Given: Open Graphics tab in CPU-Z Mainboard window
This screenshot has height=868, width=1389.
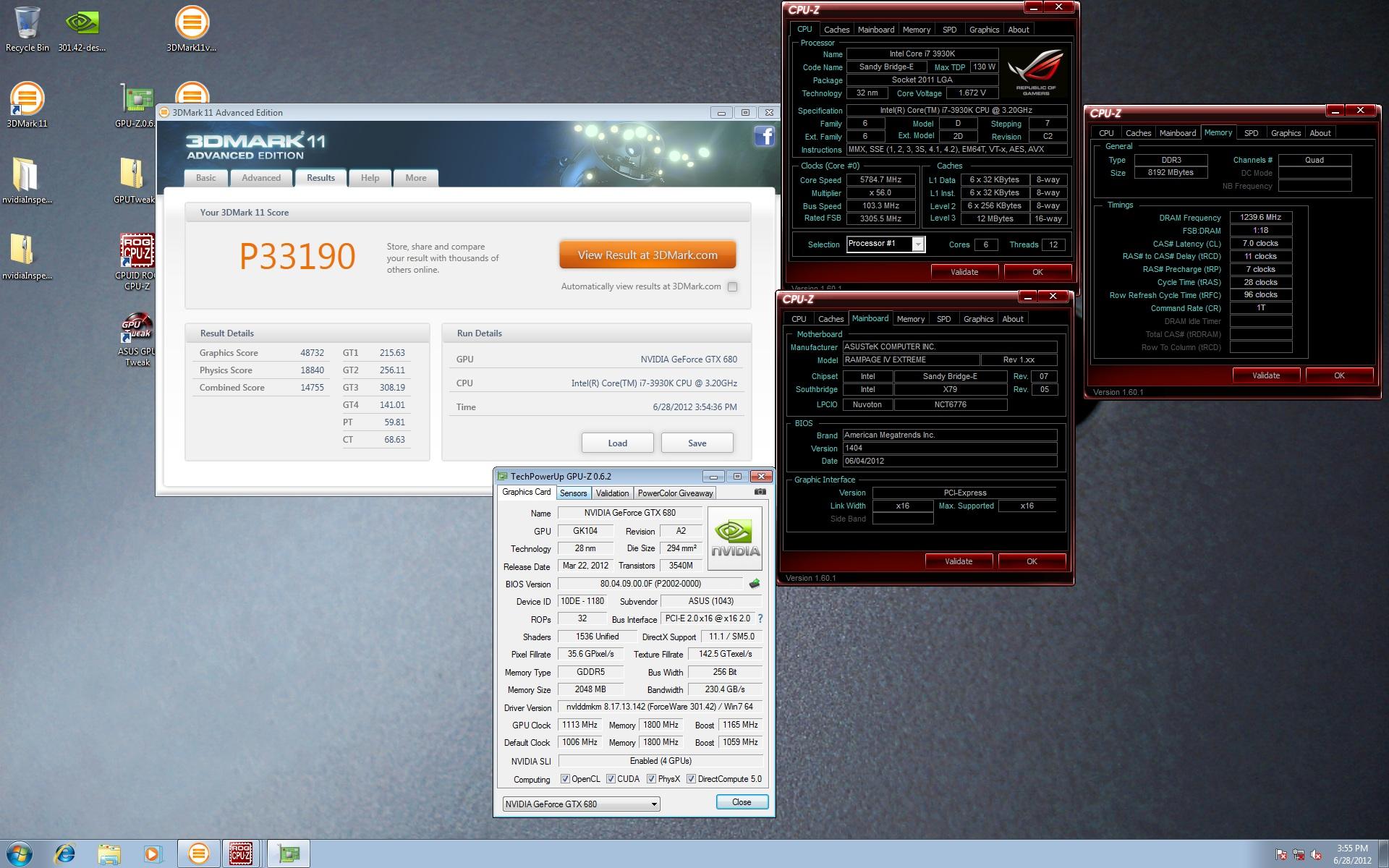Looking at the screenshot, I should 978,319.
